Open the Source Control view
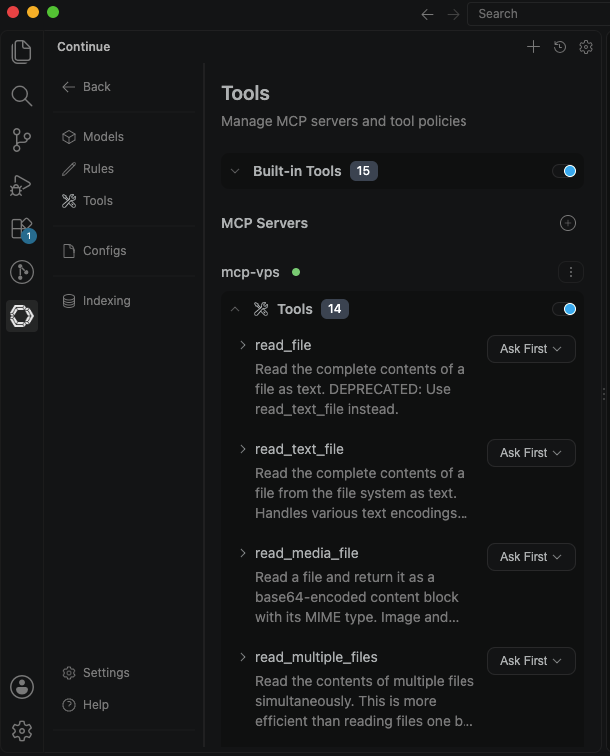 (x=22, y=140)
